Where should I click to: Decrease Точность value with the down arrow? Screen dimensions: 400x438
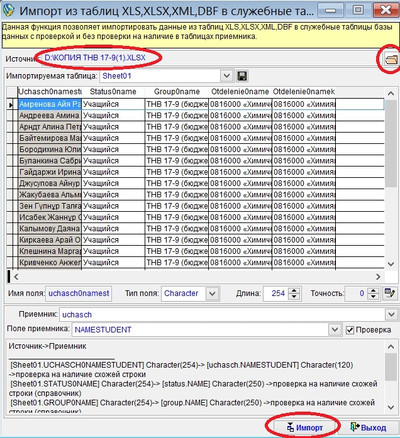click(374, 297)
